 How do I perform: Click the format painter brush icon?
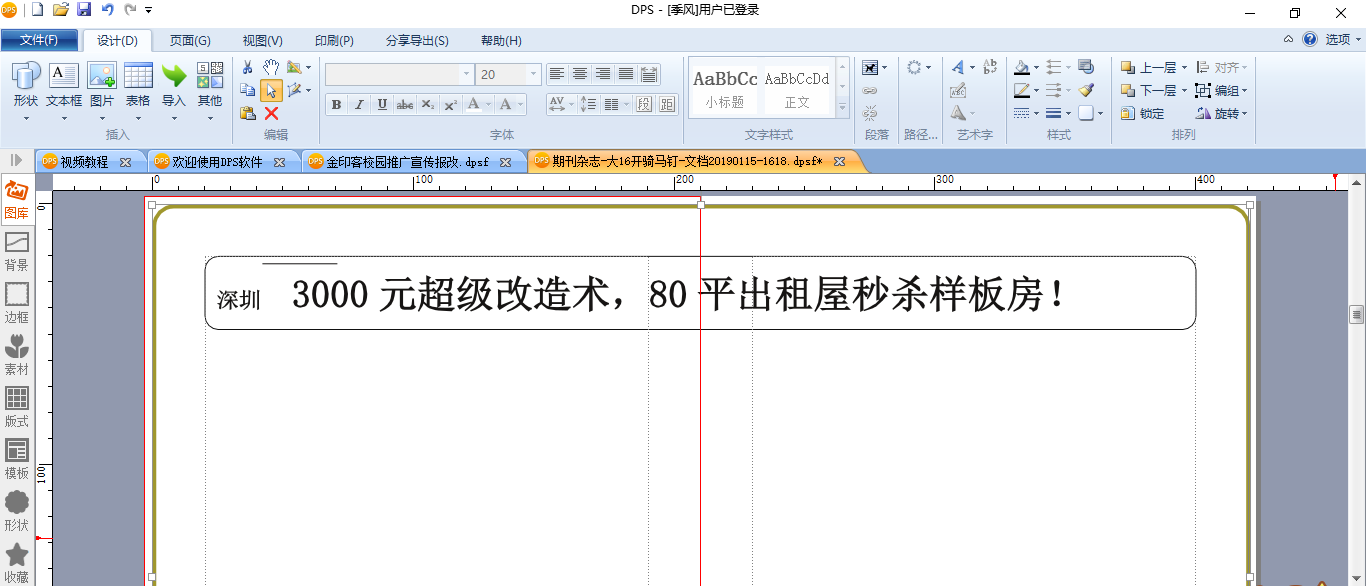[1086, 90]
